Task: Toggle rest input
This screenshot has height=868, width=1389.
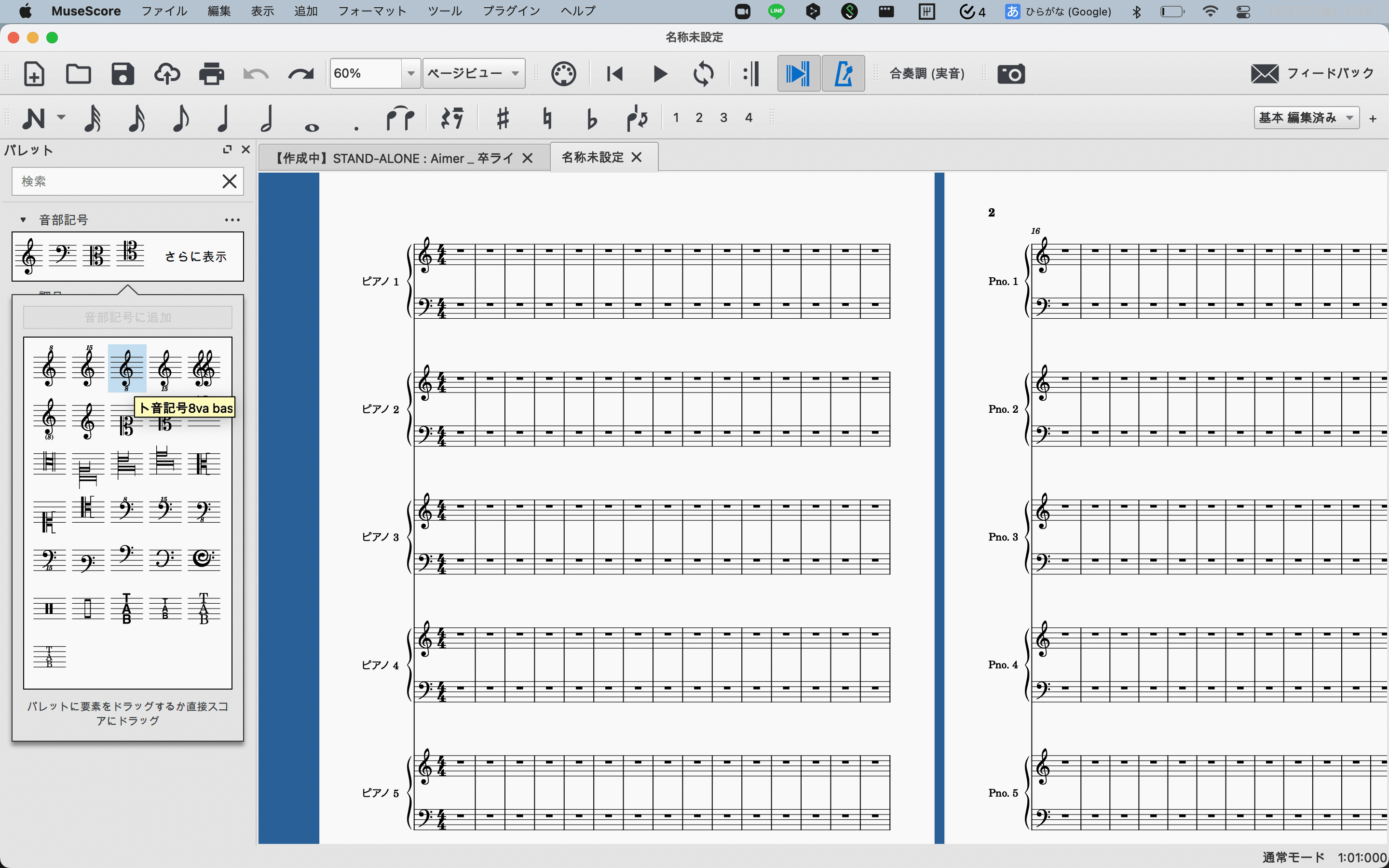Action: [452, 118]
